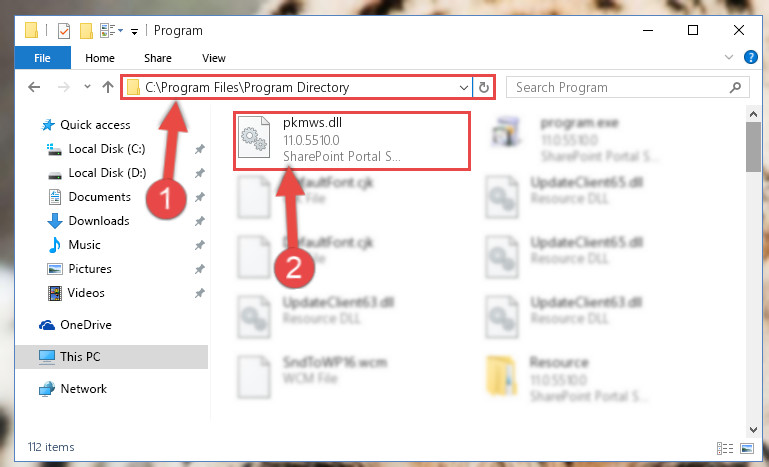The height and width of the screenshot is (467, 769).
Task: Open the recent locations dropdown arrow
Action: click(x=87, y=87)
